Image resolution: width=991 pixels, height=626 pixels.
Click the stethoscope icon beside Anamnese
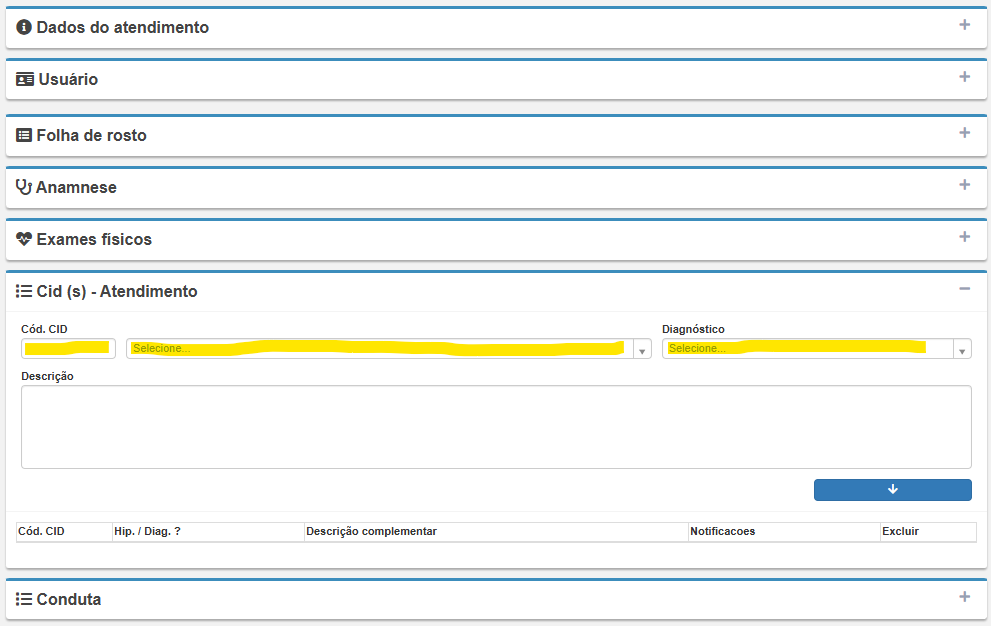click(24, 188)
